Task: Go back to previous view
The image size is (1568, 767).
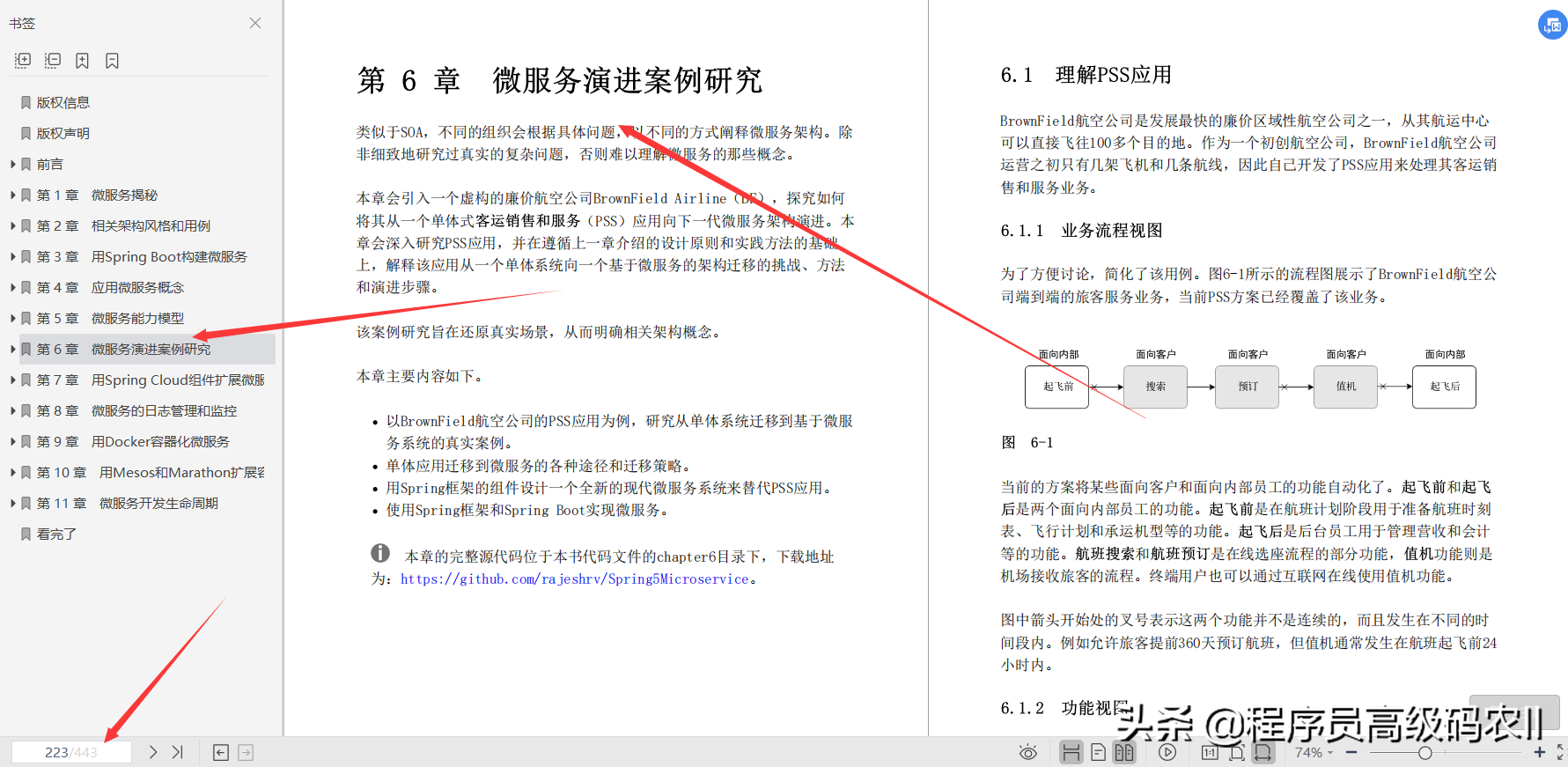Action: (x=221, y=752)
